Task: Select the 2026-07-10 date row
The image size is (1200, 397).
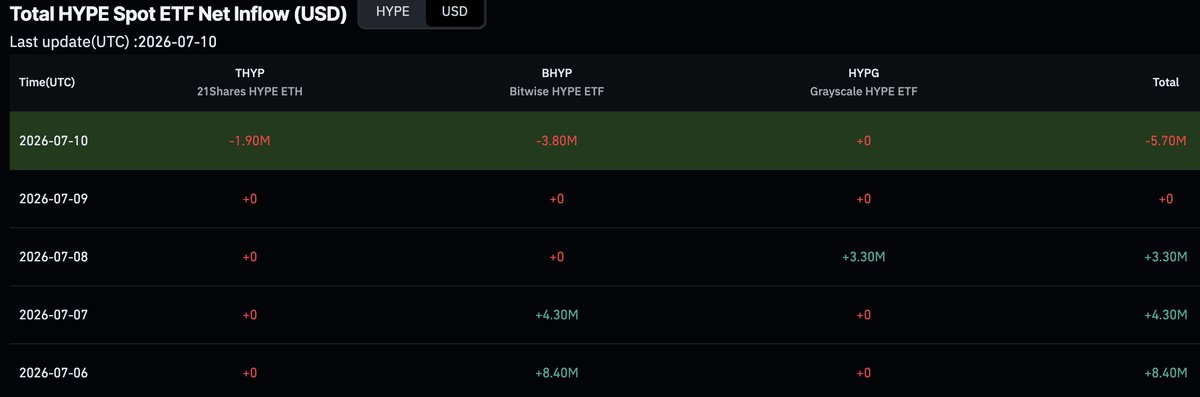Action: pos(600,141)
